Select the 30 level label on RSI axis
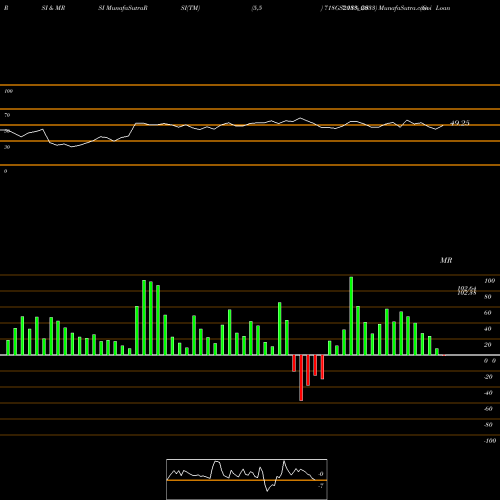 click(7, 147)
